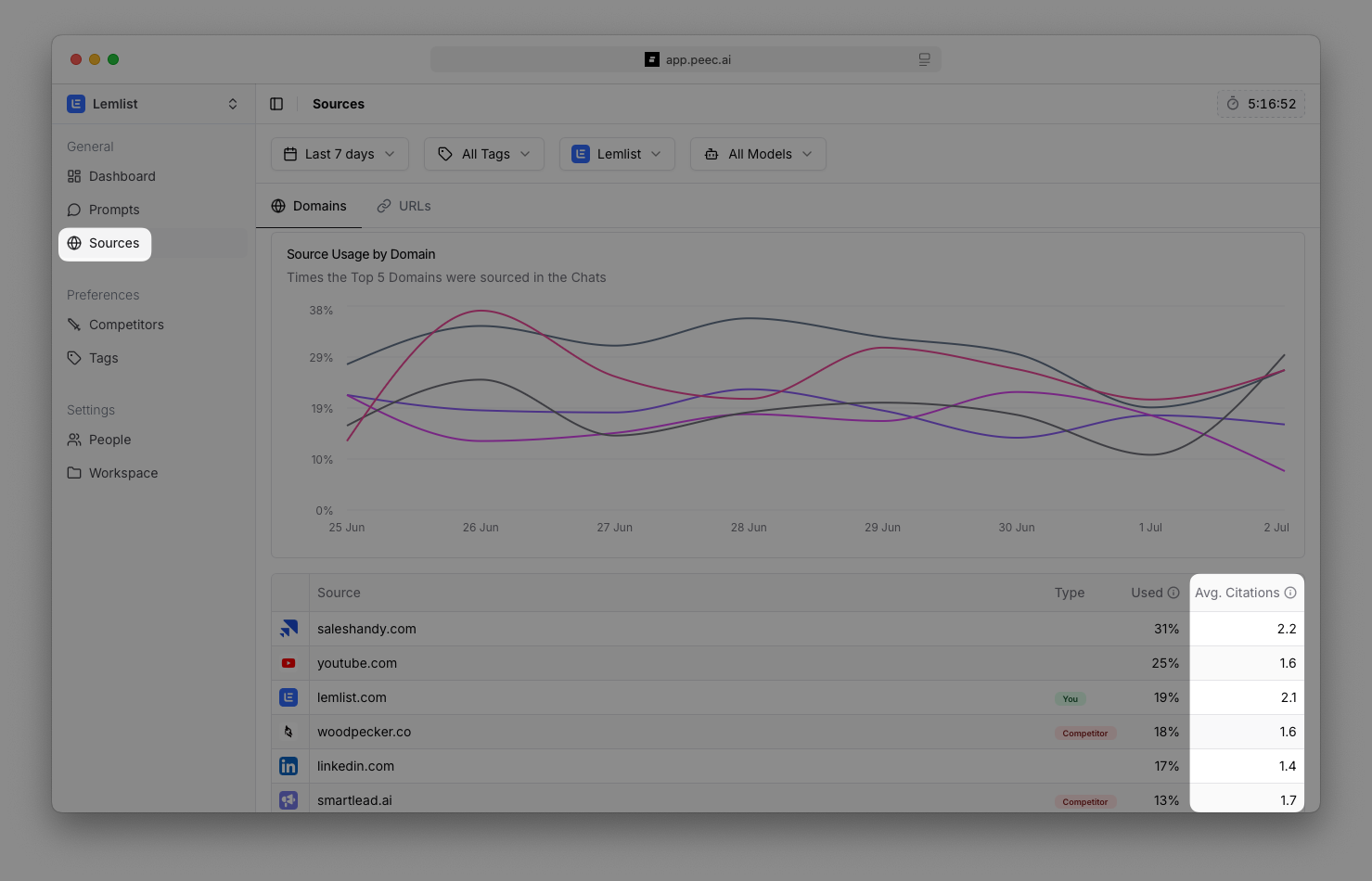
Task: Click the info icon next to Avg. Citations
Action: point(1290,592)
